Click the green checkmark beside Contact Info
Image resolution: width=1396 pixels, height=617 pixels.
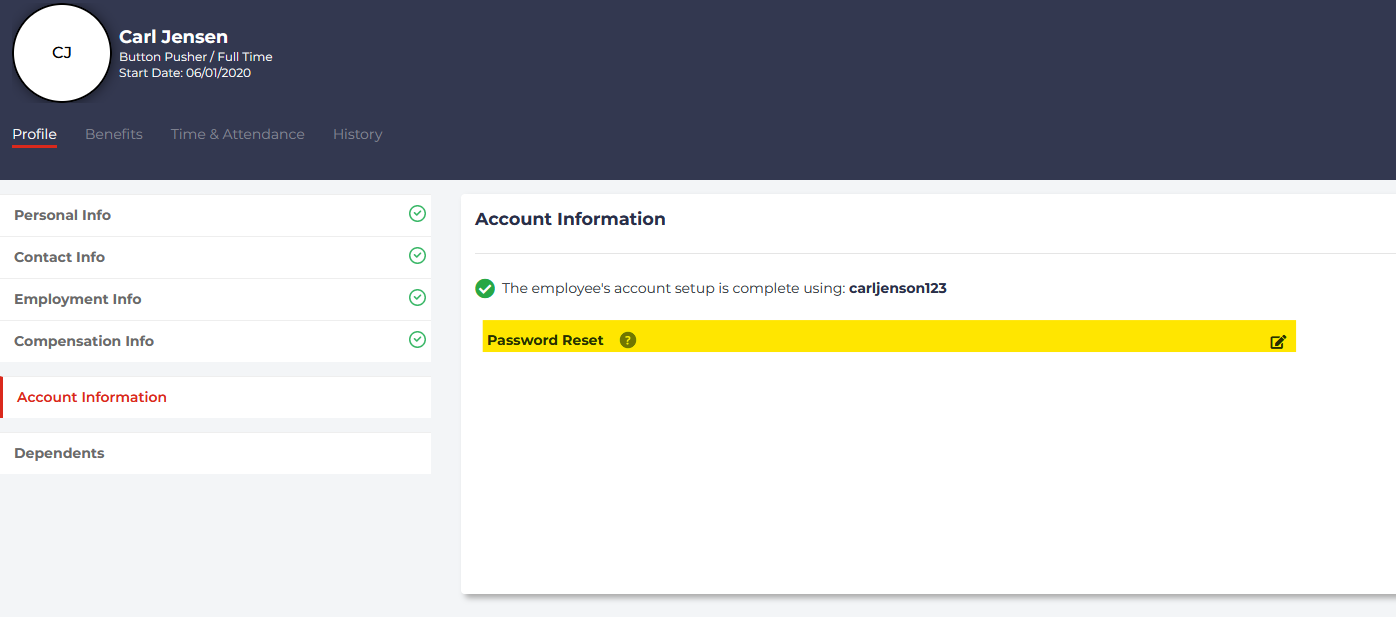[417, 255]
